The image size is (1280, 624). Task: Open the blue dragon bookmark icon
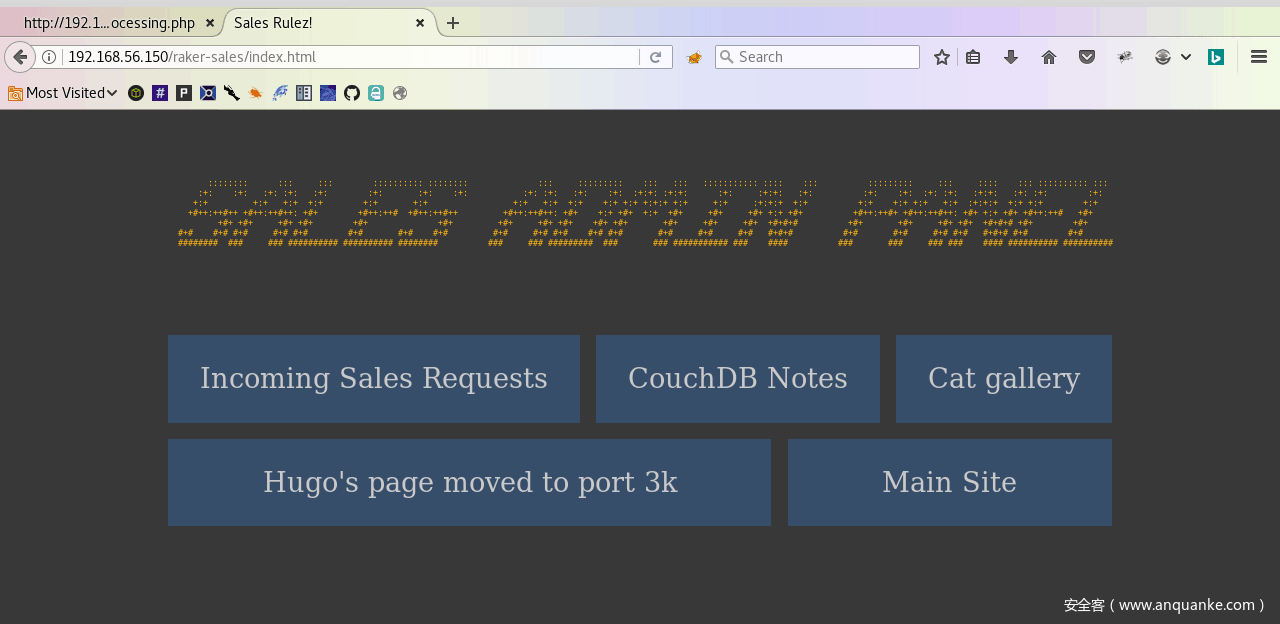(280, 93)
